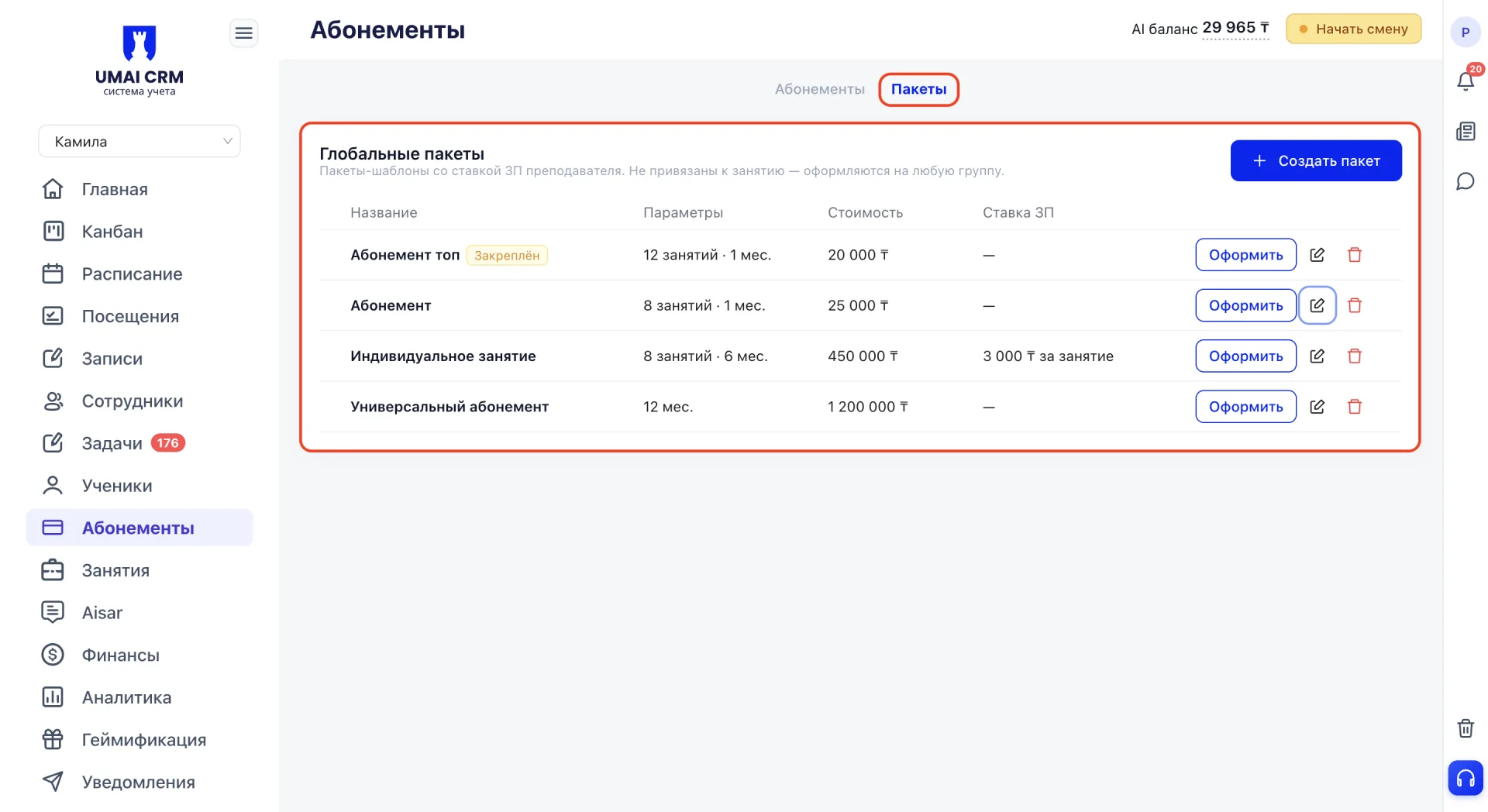The height and width of the screenshot is (812, 1488).
Task: Open Задачи task list
Action: click(112, 443)
